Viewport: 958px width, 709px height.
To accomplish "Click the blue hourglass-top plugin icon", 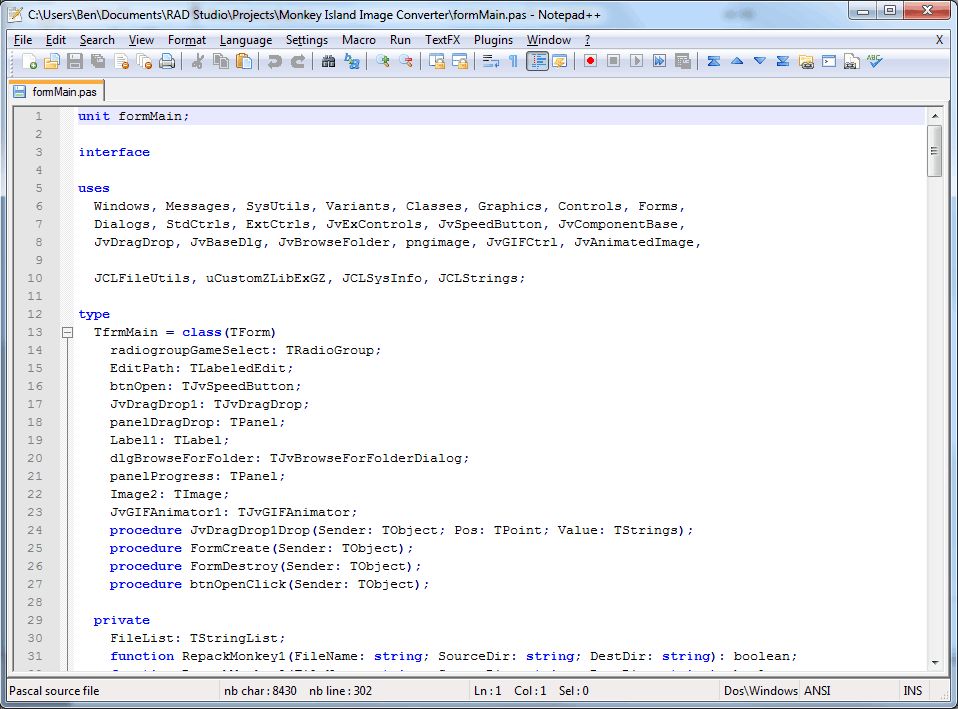I will pyautogui.click(x=713, y=61).
